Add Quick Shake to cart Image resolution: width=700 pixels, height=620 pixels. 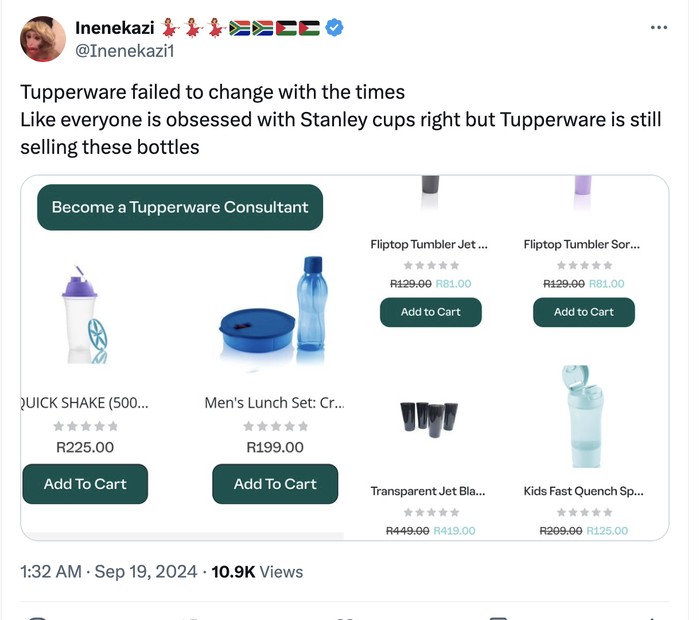(x=85, y=484)
